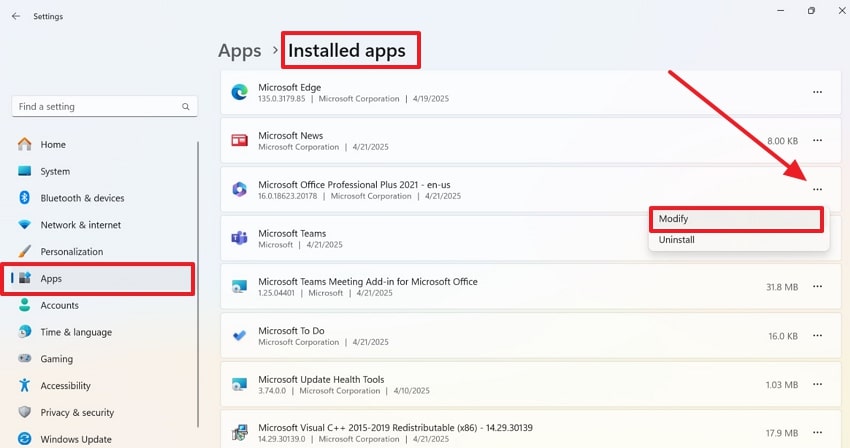Click the Home house icon
Image resolution: width=850 pixels, height=448 pixels.
click(24, 144)
